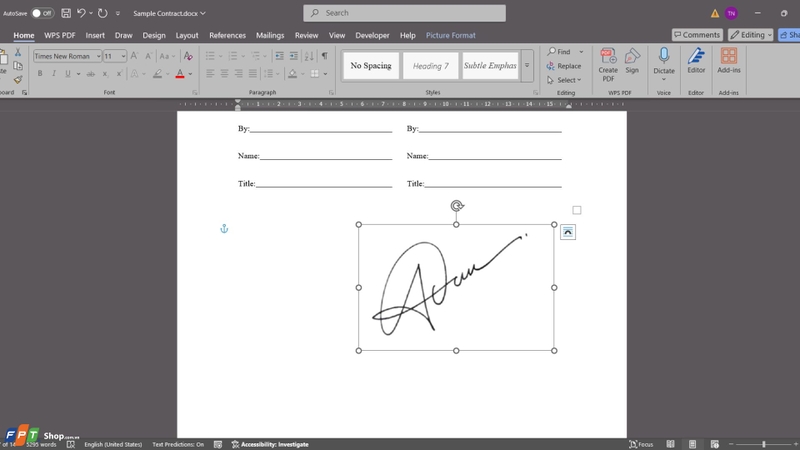Open line and paragraph spacing
This screenshot has width=800, height=450.
click(270, 74)
